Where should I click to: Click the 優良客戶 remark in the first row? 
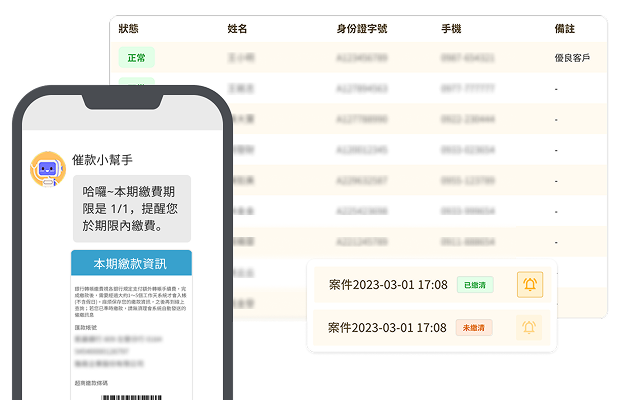(572, 58)
